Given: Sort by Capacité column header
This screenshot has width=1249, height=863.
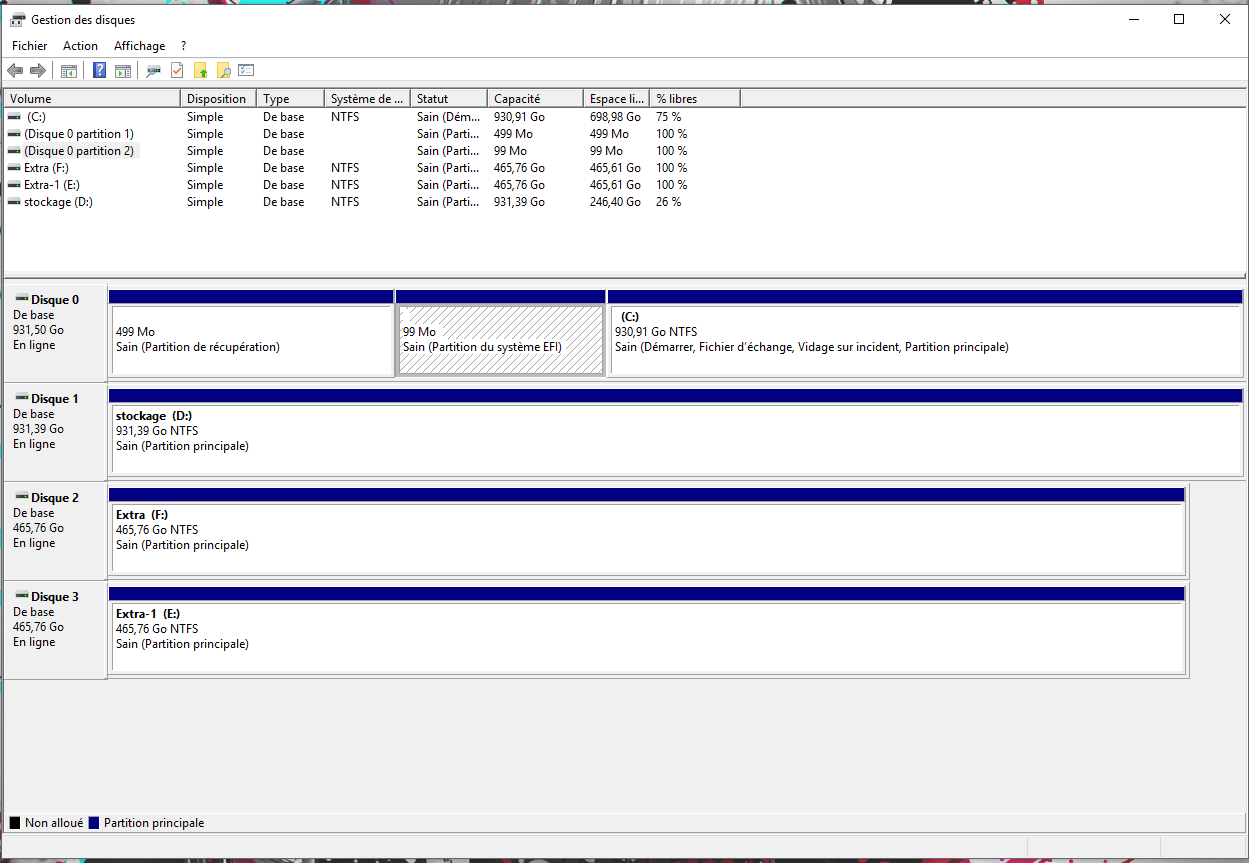Looking at the screenshot, I should (535, 99).
